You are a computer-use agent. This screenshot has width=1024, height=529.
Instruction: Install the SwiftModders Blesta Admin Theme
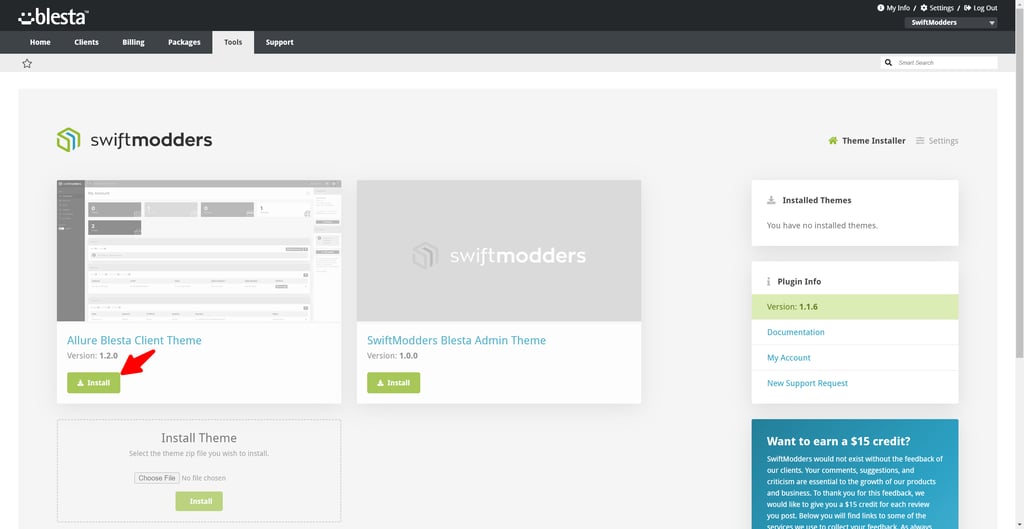tap(393, 383)
